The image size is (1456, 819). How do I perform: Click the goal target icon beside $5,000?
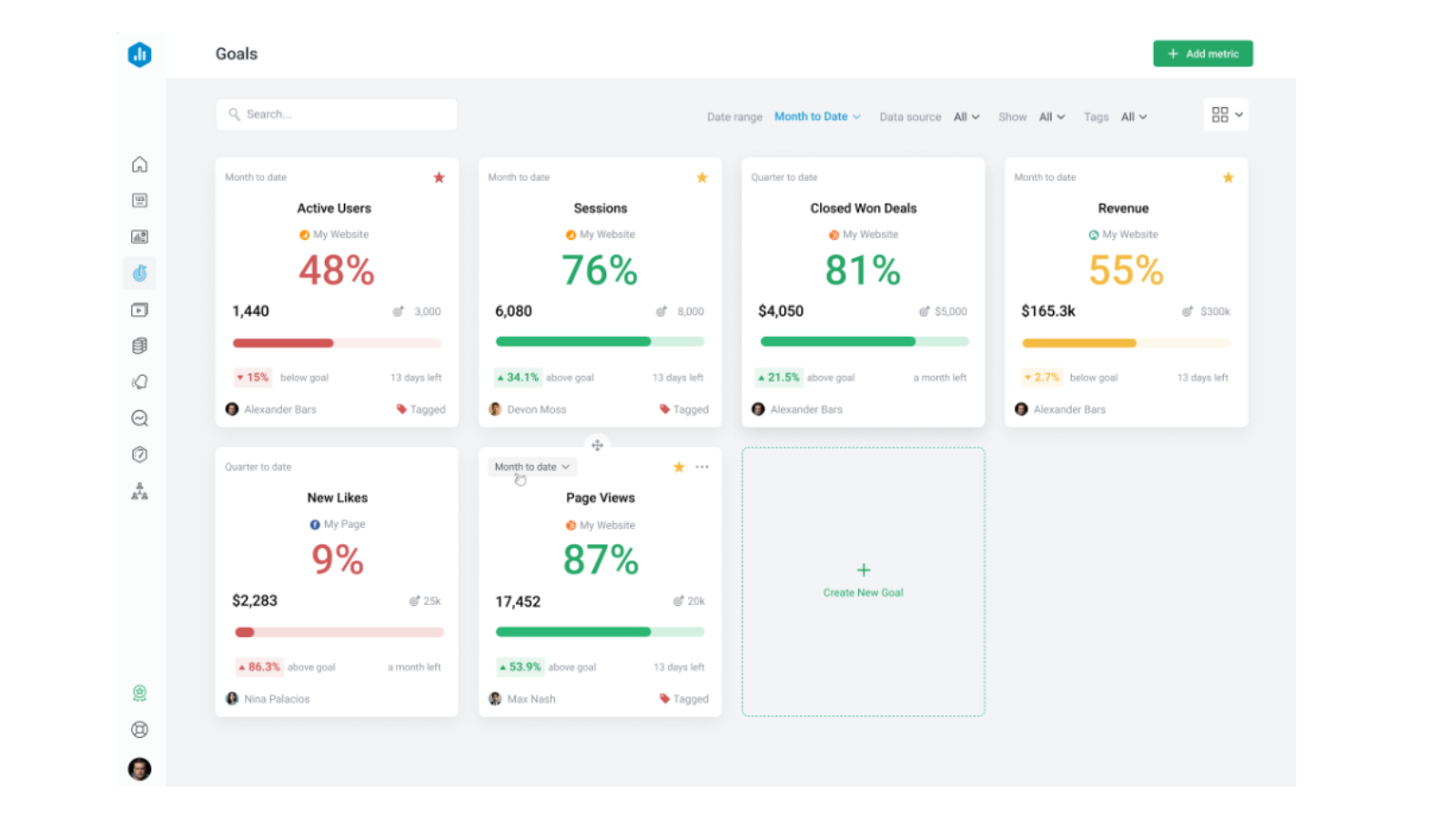(924, 311)
